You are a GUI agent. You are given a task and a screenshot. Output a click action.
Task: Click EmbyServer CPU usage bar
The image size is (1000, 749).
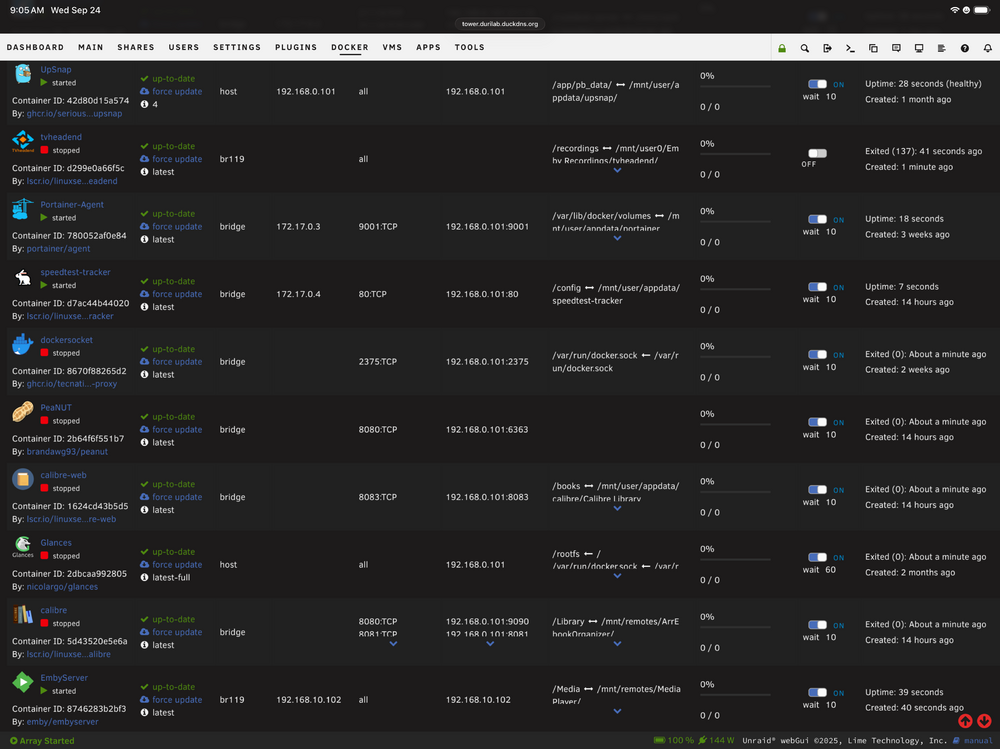point(735,695)
